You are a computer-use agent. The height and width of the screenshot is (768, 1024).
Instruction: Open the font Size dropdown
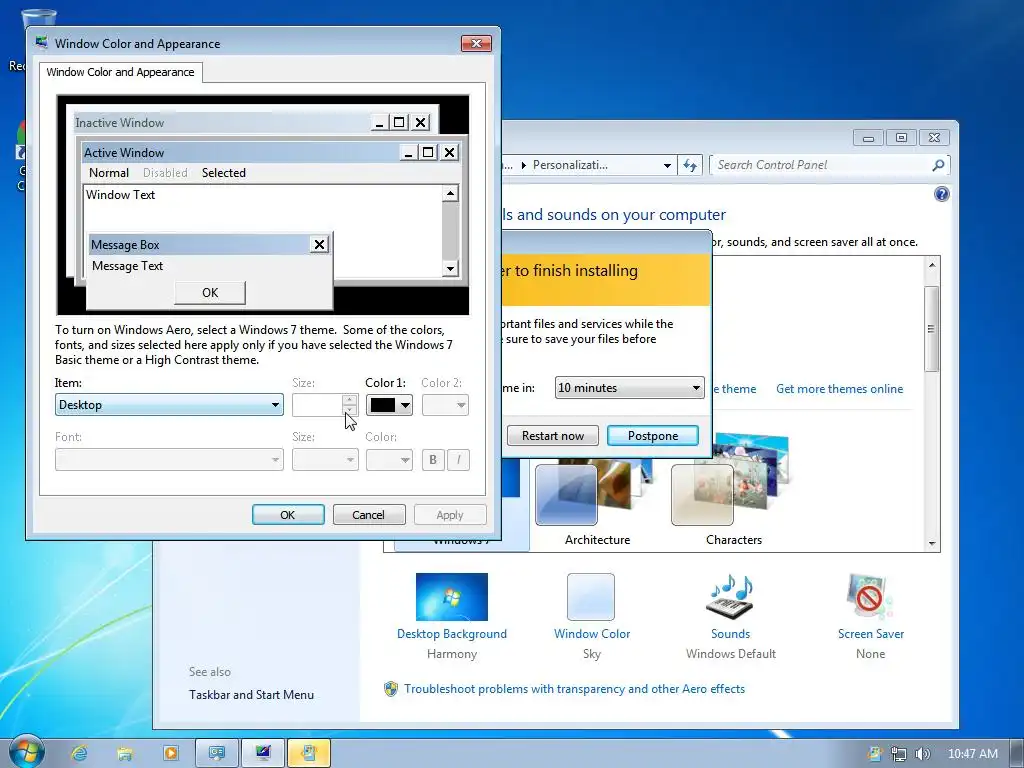[x=325, y=460]
